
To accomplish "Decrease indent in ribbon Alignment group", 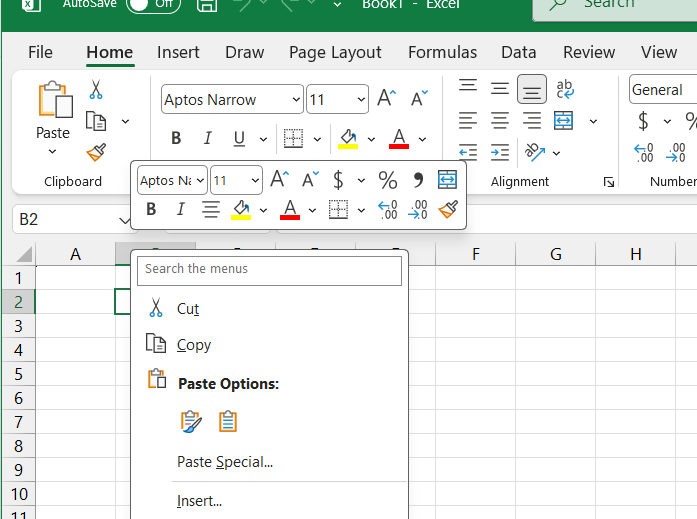I will coord(468,152).
